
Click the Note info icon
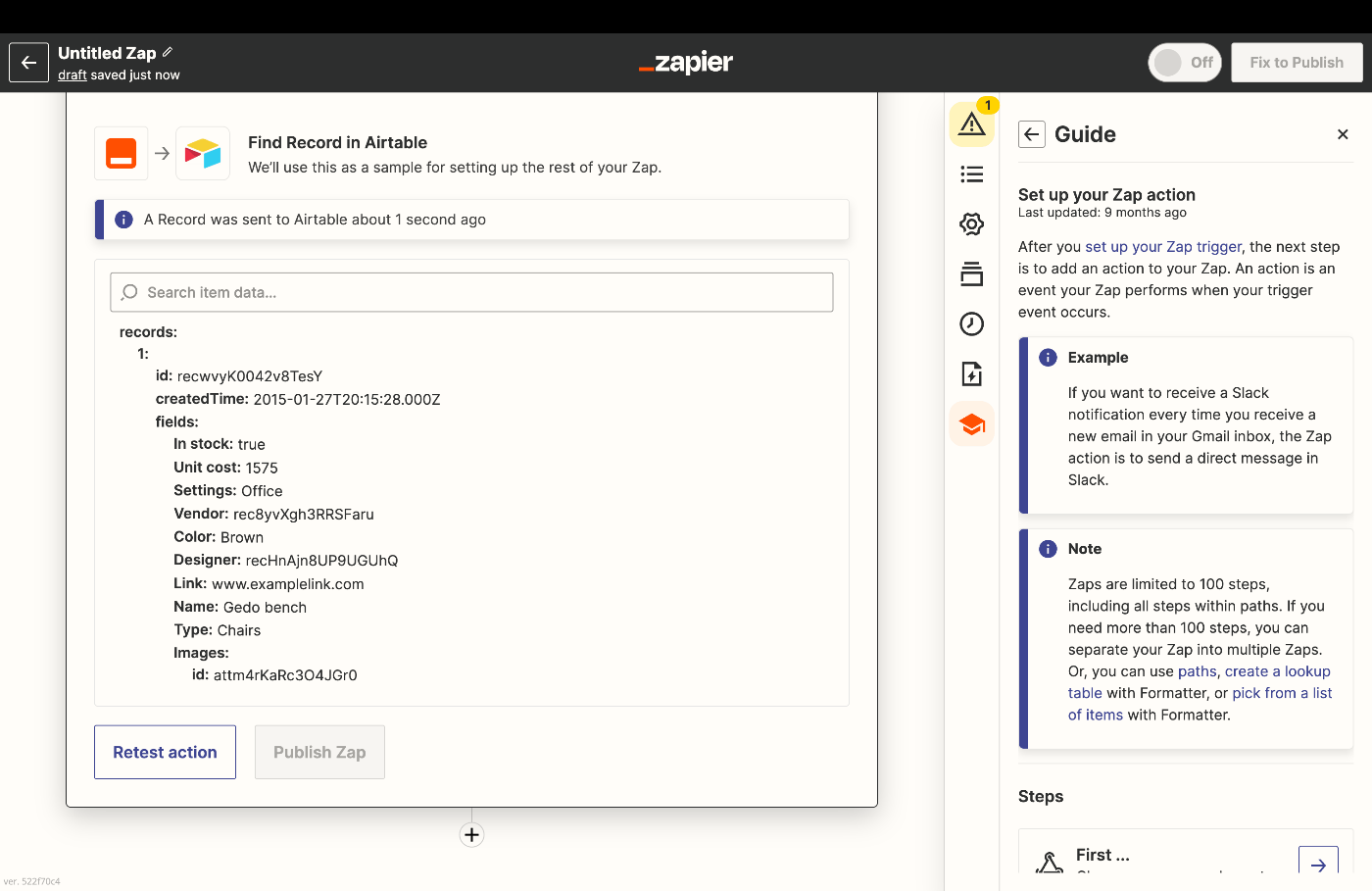pyautogui.click(x=1048, y=549)
